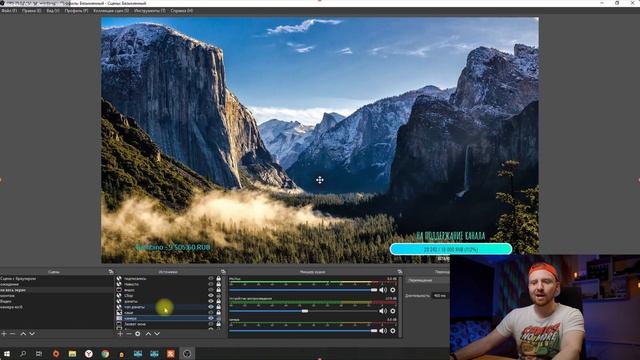Undock the Сцены panel with its float icon

(x=111, y=271)
